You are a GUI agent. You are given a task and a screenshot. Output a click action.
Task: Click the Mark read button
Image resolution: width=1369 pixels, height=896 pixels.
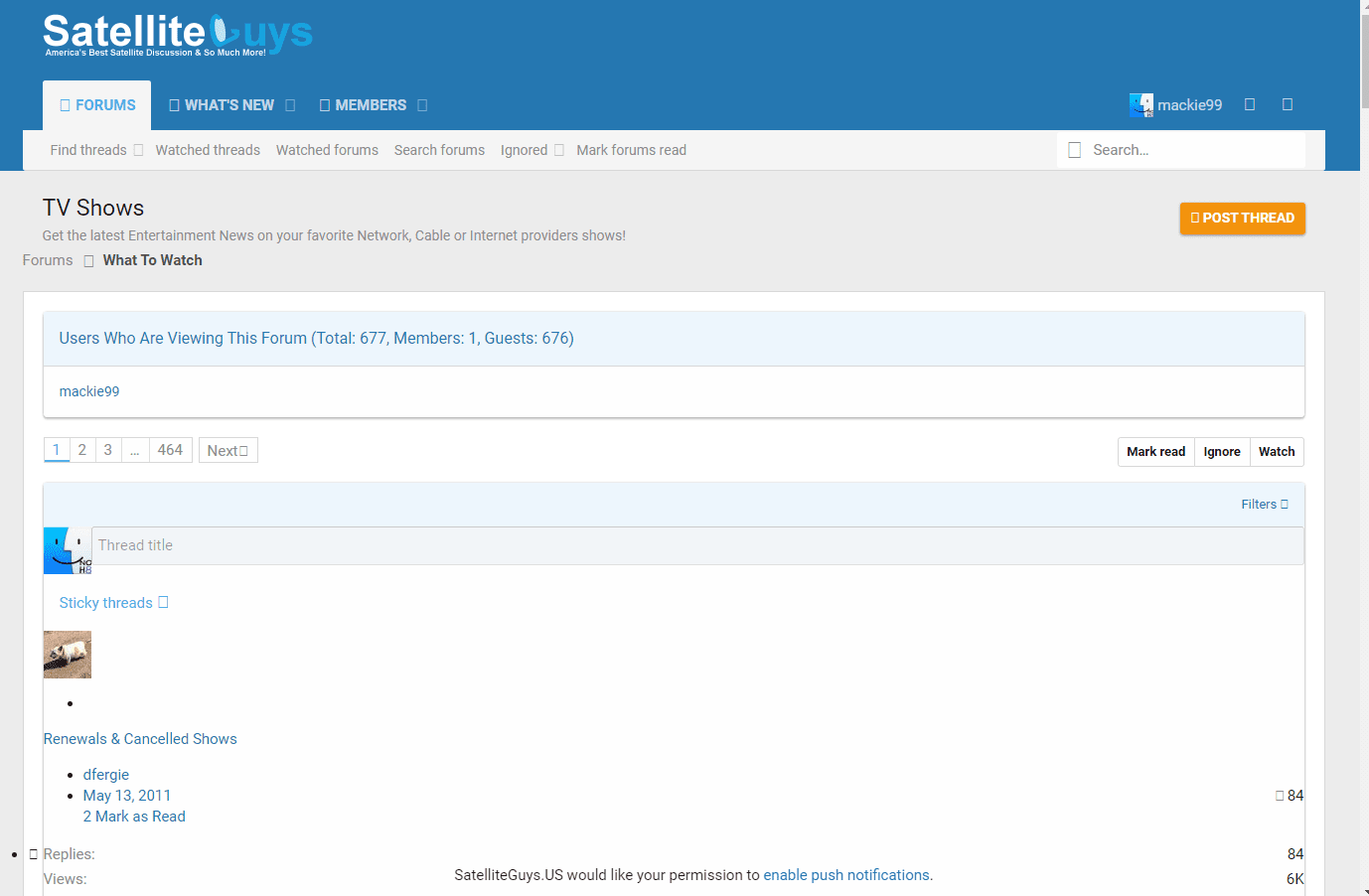point(1155,452)
